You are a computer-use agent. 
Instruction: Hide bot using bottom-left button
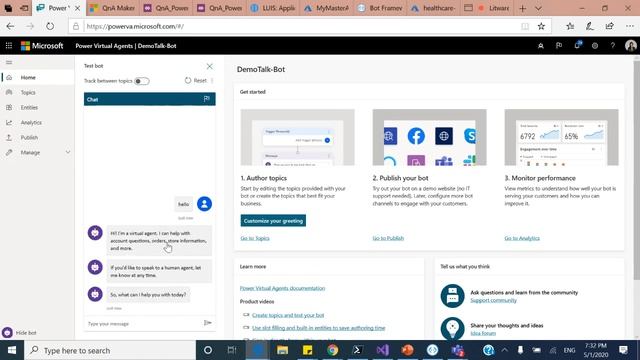[x=19, y=333]
